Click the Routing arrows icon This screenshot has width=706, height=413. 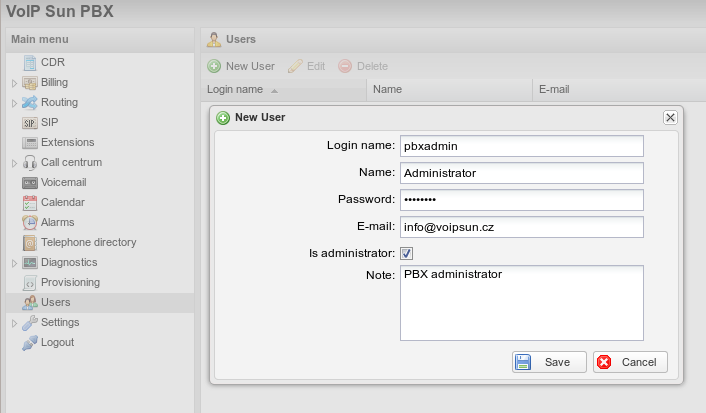click(x=30, y=103)
